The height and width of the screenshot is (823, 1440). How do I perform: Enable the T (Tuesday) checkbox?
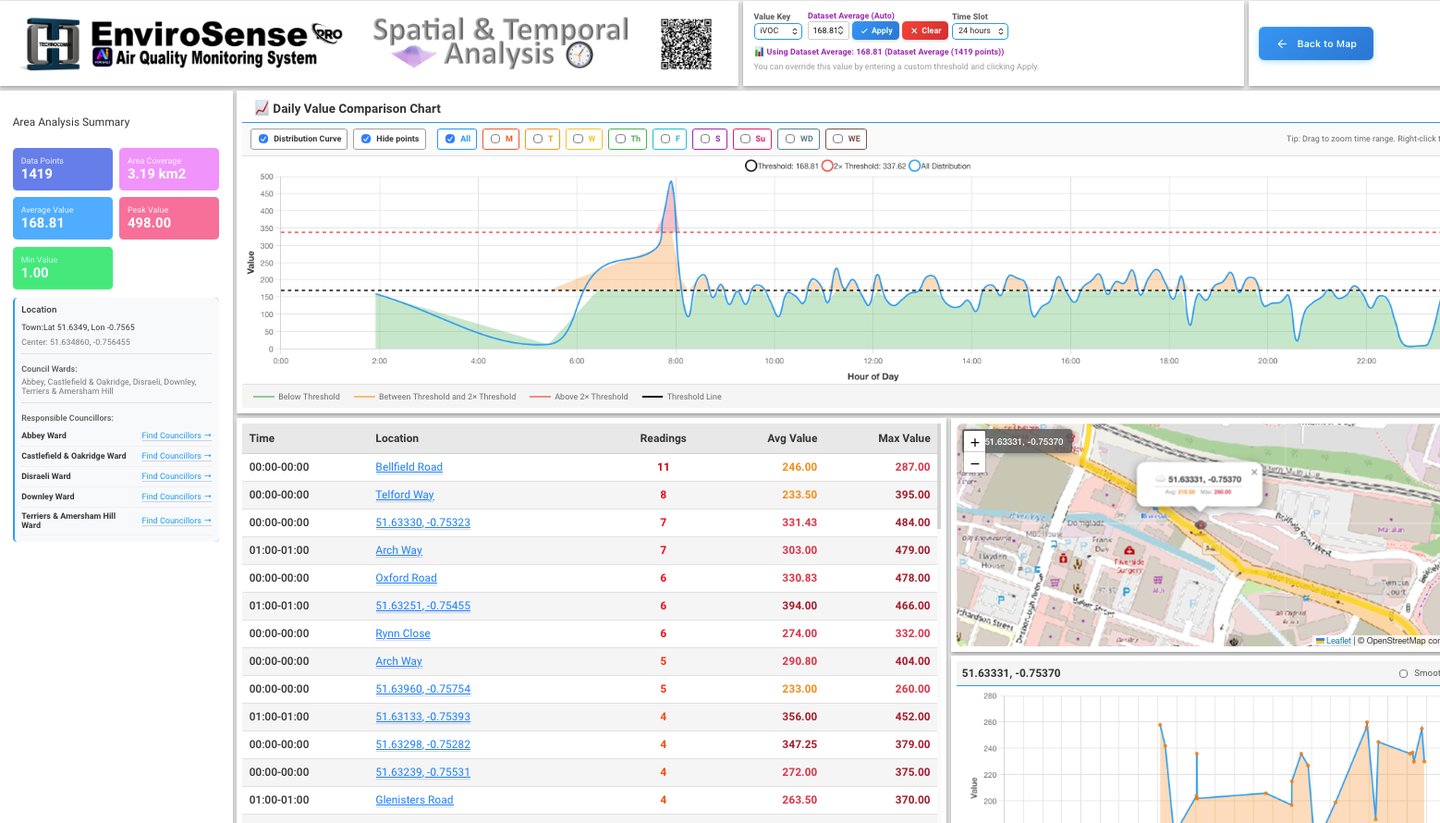537,139
